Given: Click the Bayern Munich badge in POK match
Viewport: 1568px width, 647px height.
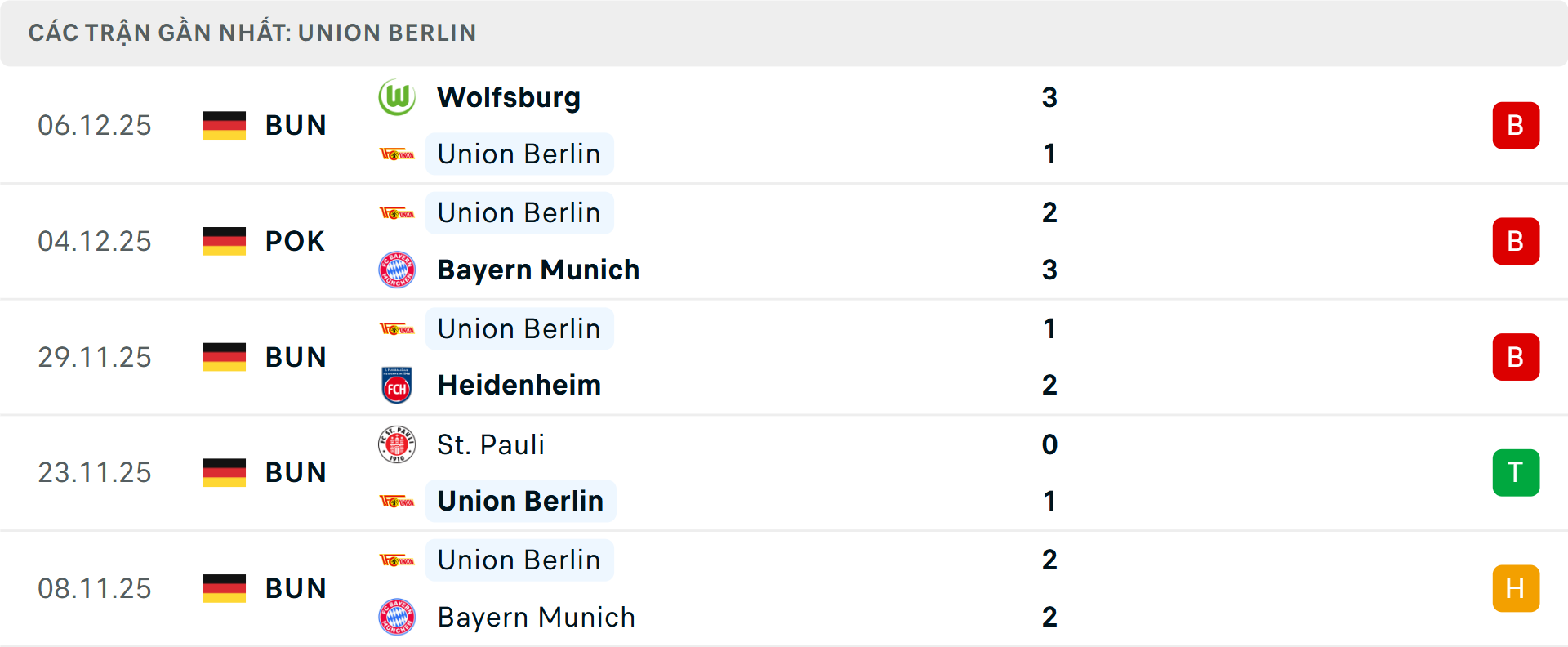Looking at the screenshot, I should tap(398, 270).
